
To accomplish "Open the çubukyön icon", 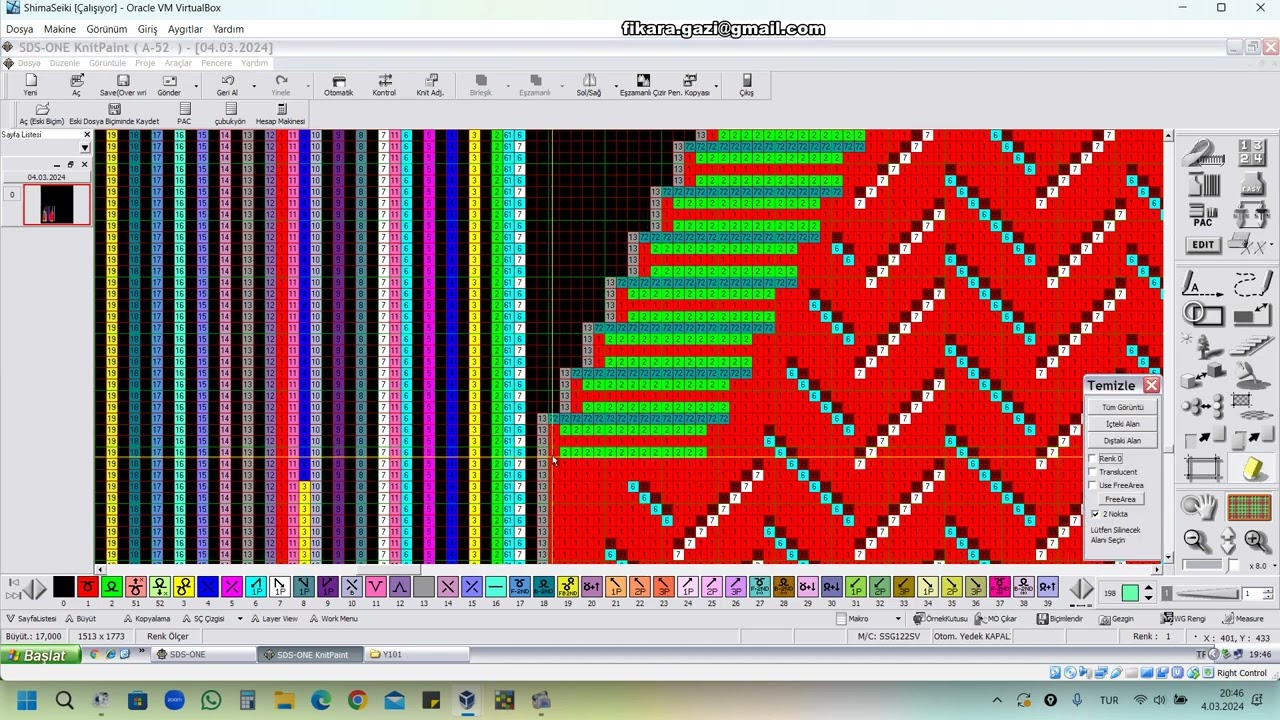I will tap(230, 114).
